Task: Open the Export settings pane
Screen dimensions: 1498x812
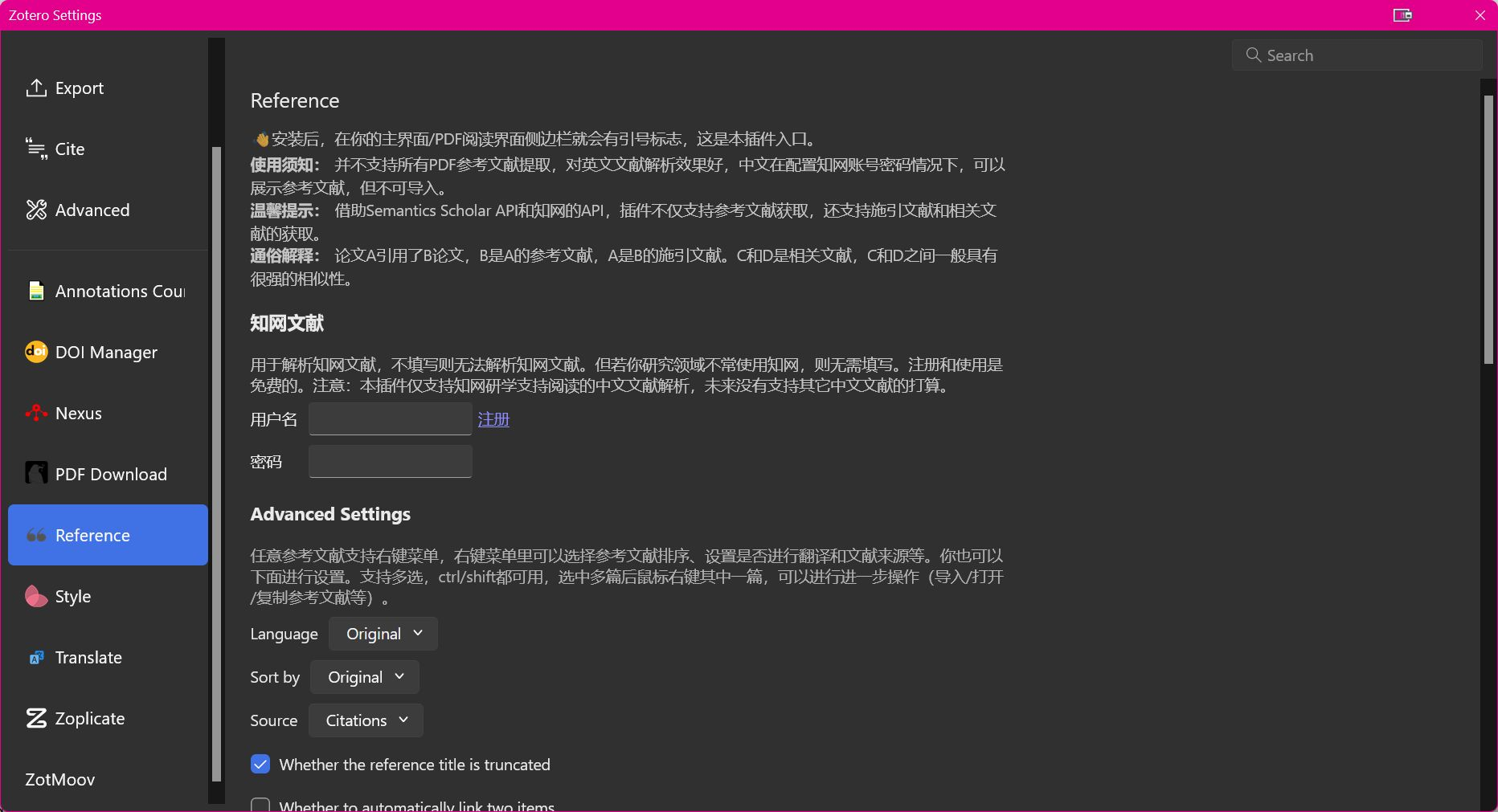Action: (x=108, y=88)
